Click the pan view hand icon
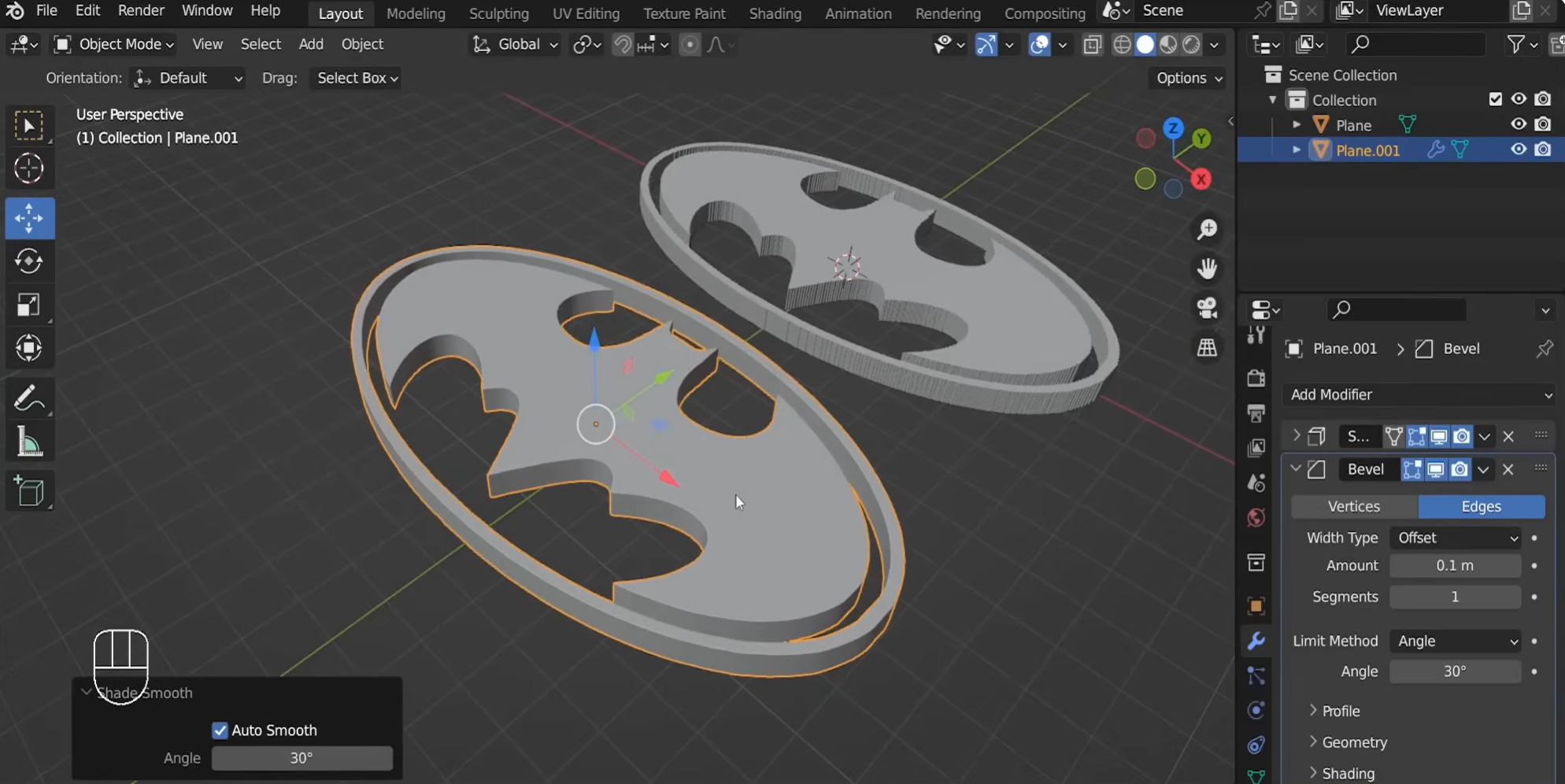 (1207, 268)
